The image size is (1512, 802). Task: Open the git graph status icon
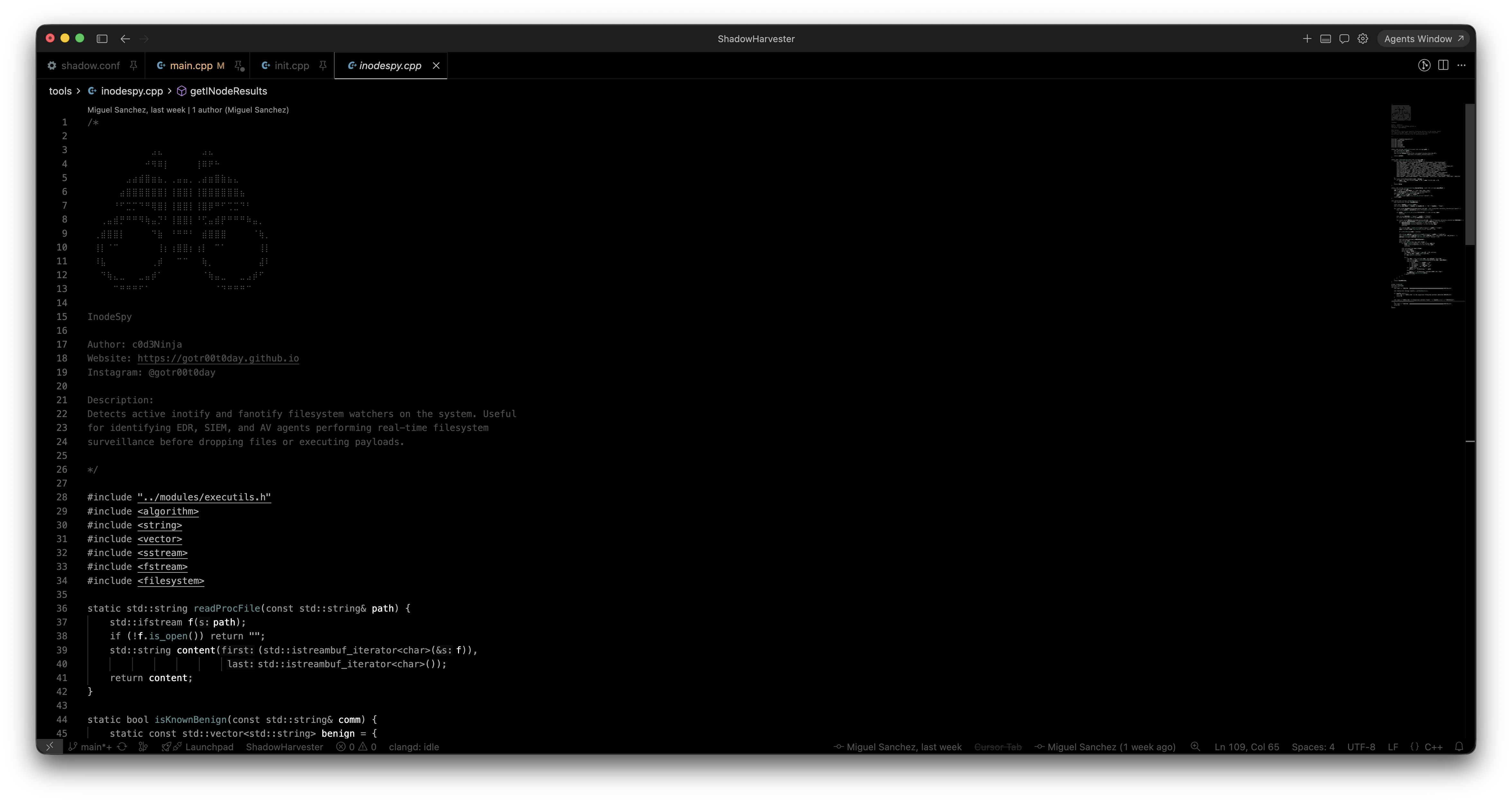[143, 747]
